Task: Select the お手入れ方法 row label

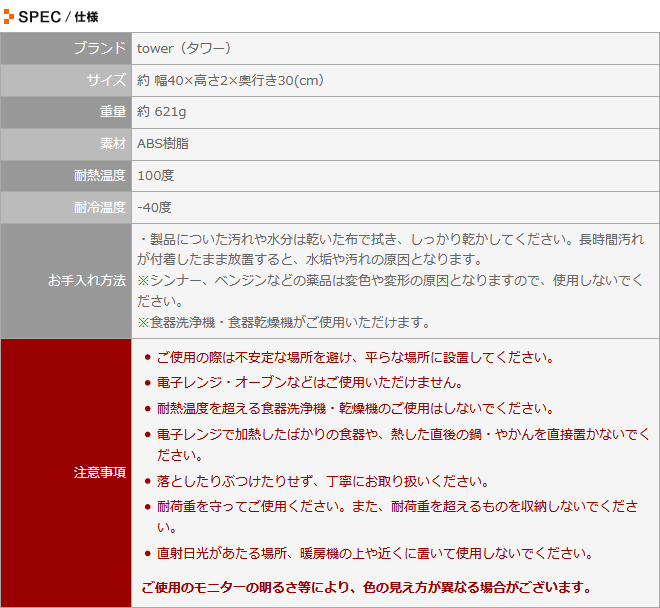Action: click(86, 281)
